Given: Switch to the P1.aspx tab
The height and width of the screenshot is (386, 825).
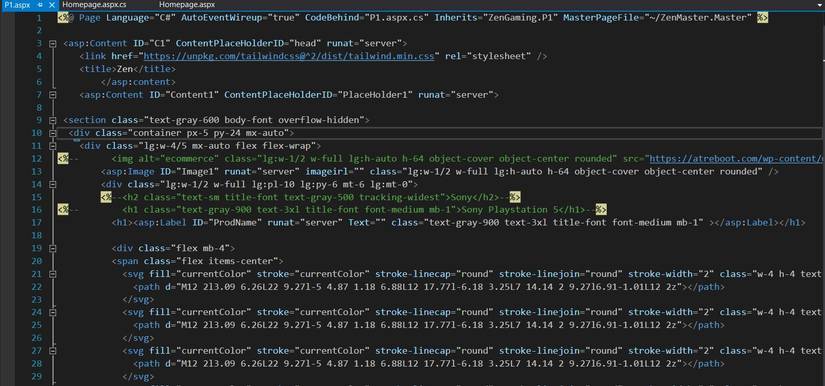Looking at the screenshot, I should tap(17, 5).
